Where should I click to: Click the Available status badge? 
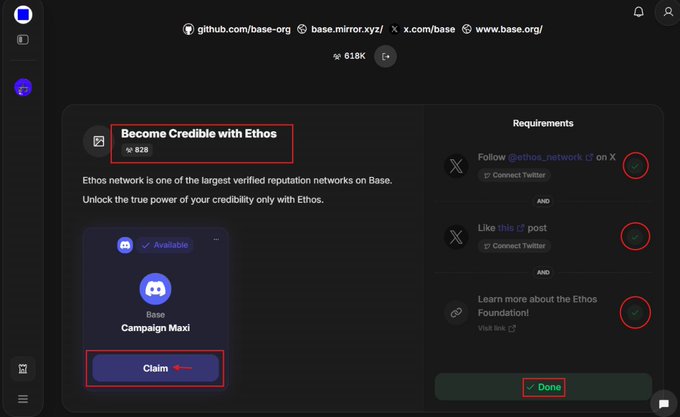point(165,245)
